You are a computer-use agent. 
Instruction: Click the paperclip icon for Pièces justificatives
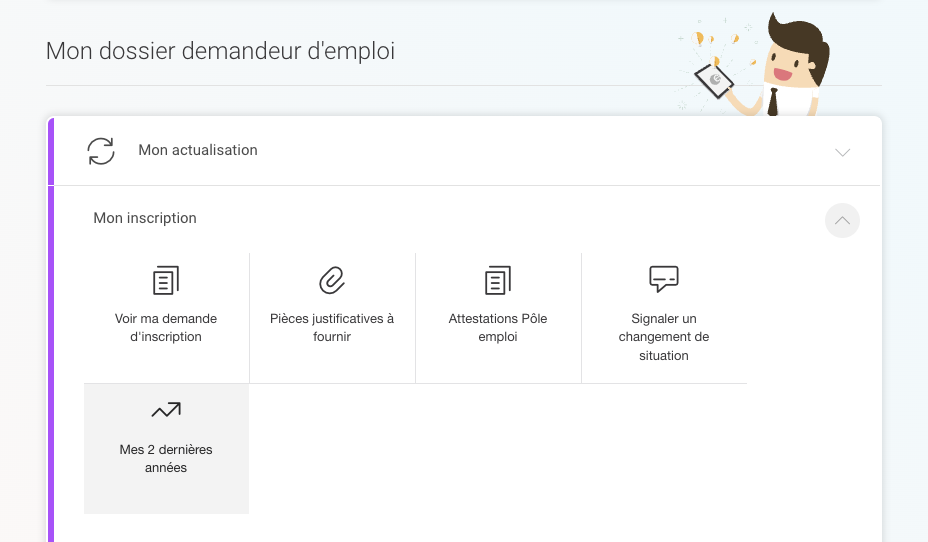pyautogui.click(x=332, y=280)
